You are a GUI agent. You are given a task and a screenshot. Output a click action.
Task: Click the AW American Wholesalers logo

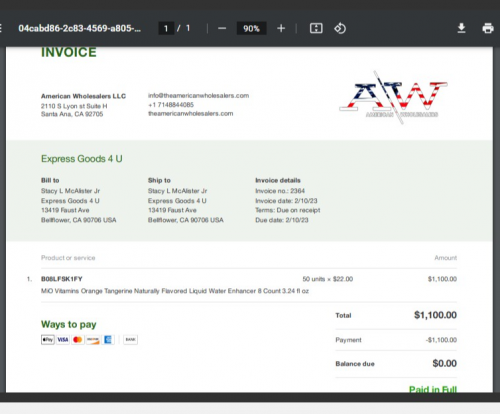click(393, 97)
